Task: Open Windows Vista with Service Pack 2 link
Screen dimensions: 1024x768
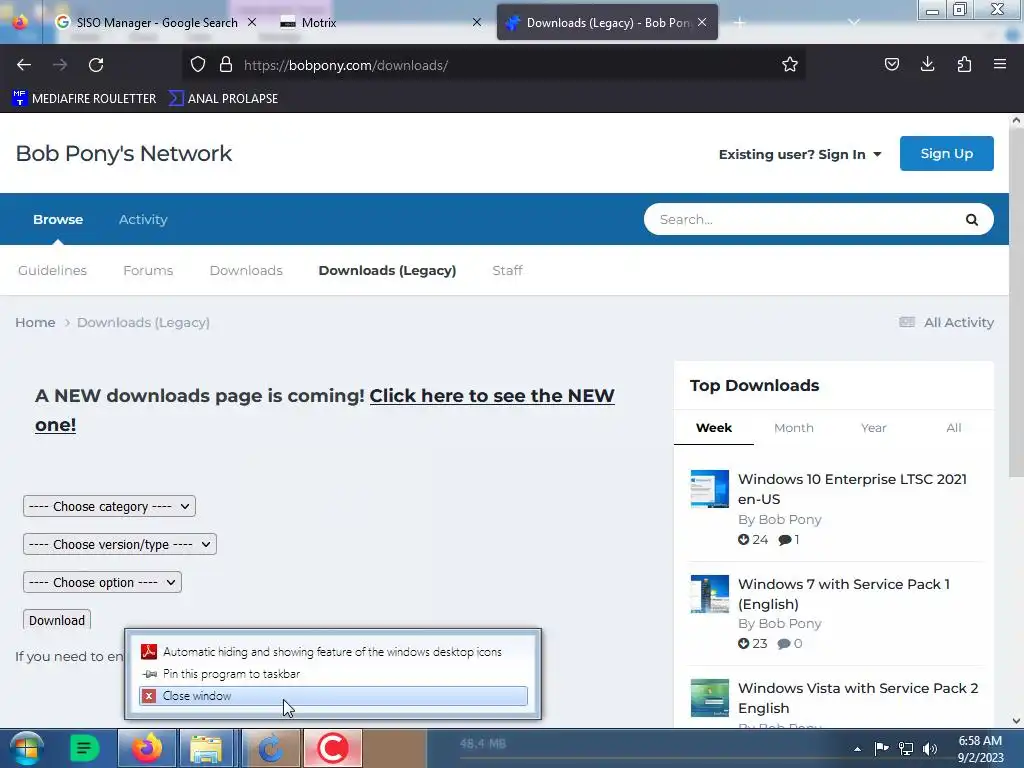Action: point(857,698)
